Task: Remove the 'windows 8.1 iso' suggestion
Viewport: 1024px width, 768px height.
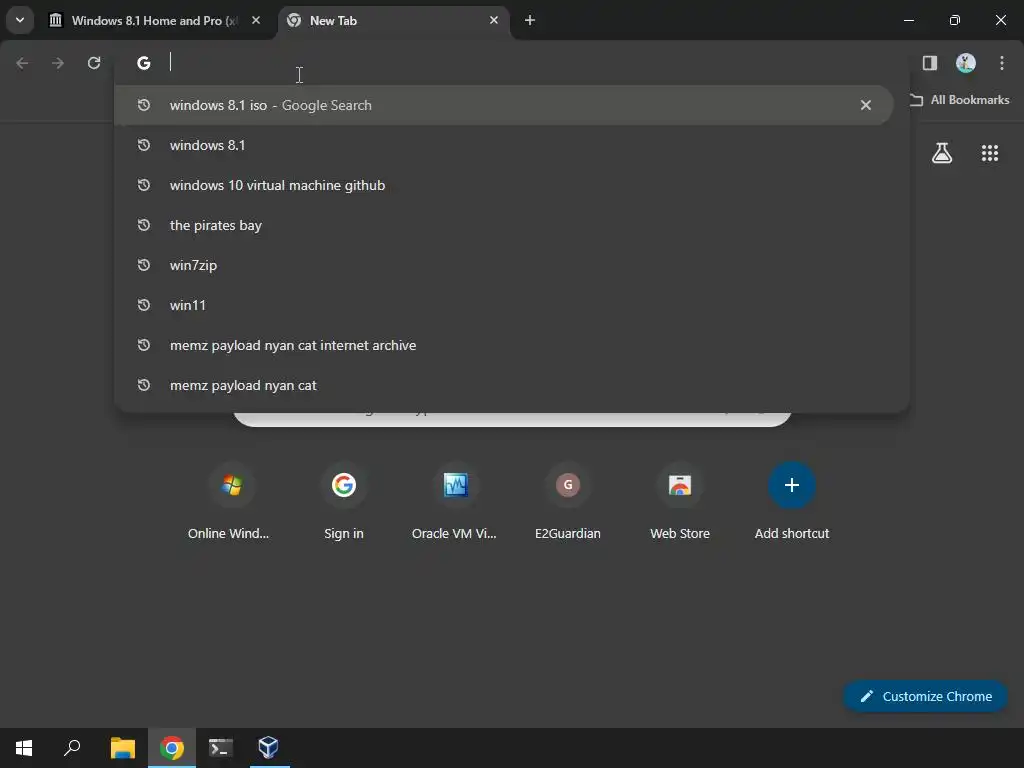Action: point(866,105)
